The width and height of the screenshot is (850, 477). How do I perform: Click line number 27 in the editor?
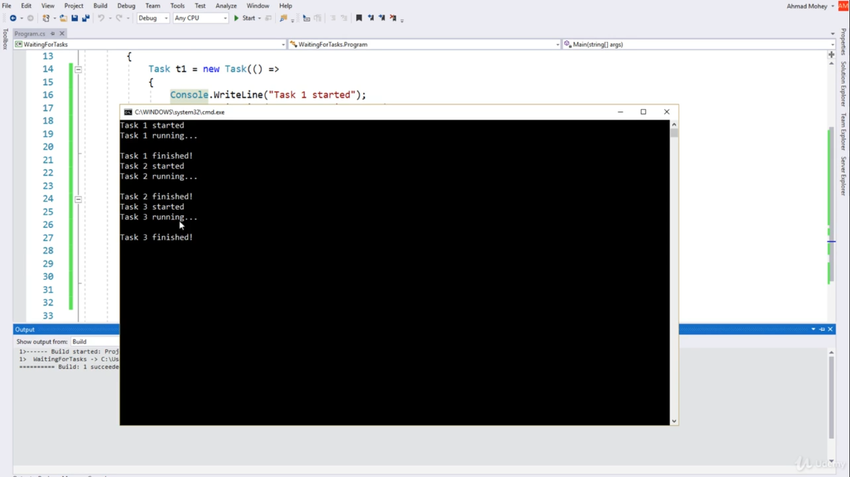coord(48,237)
